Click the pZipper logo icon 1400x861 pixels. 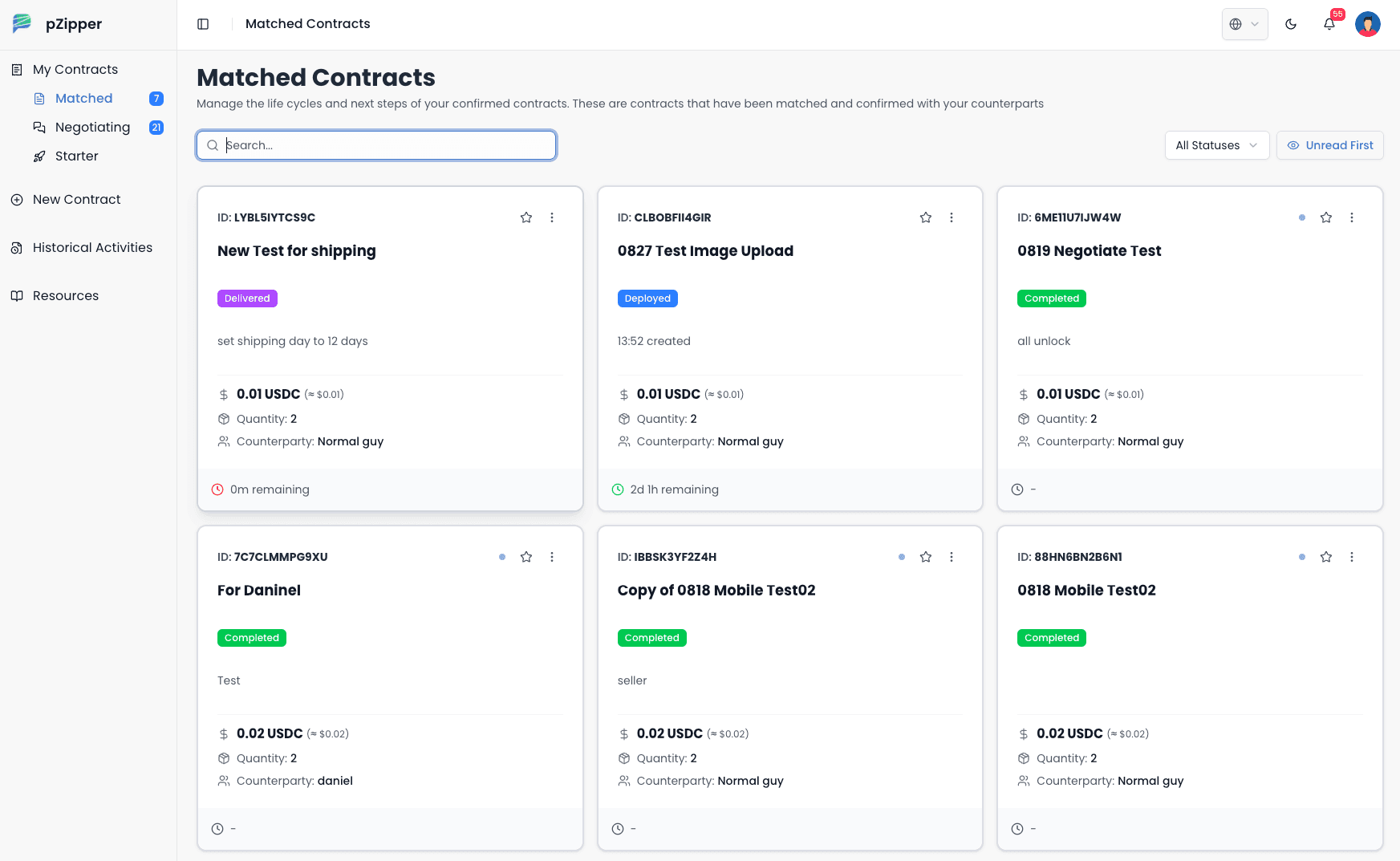click(21, 23)
